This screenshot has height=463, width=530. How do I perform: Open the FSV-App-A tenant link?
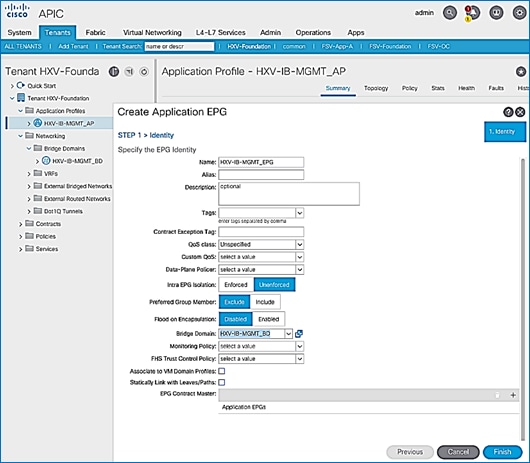click(x=337, y=47)
